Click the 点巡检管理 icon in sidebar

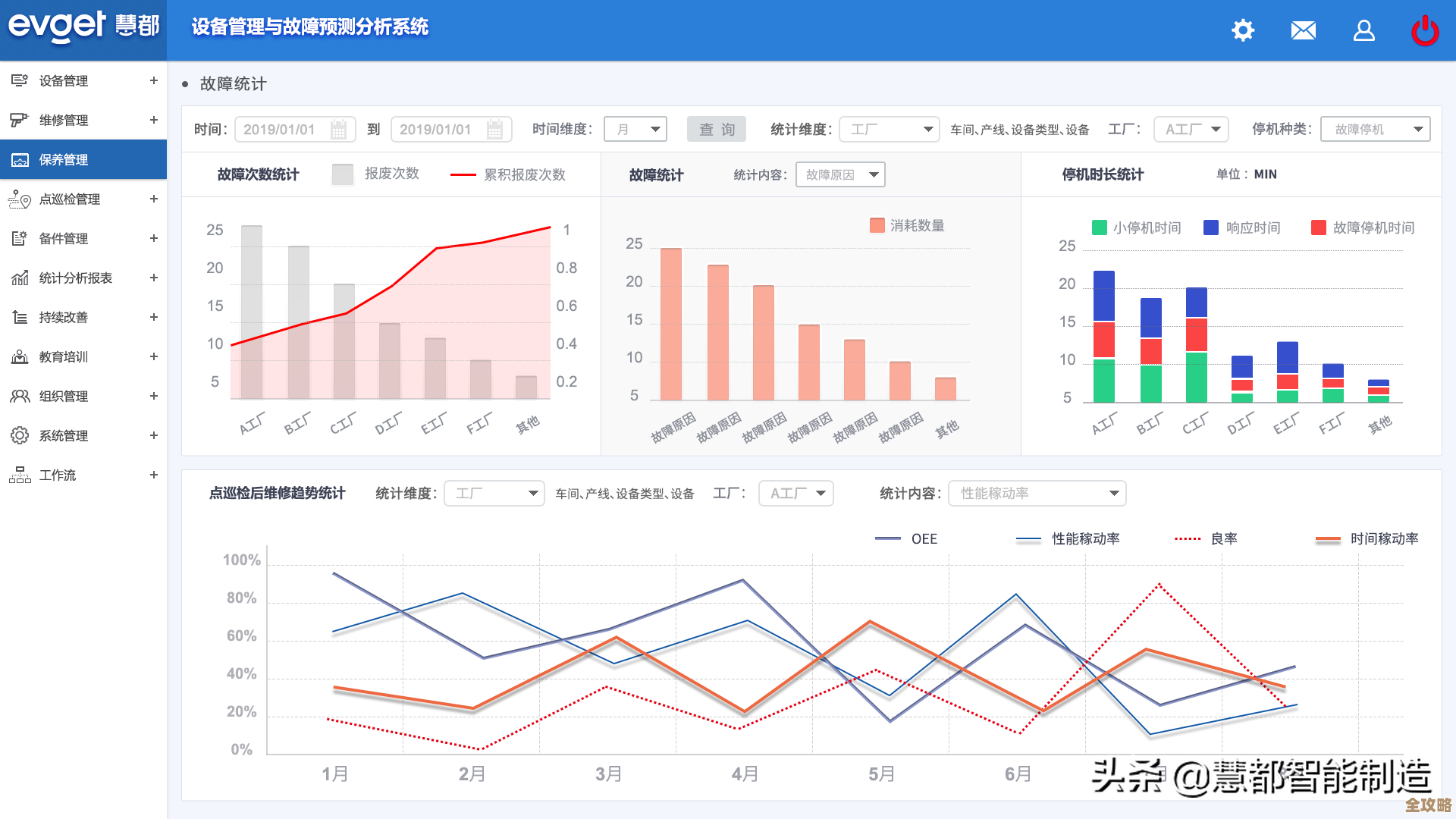20,199
